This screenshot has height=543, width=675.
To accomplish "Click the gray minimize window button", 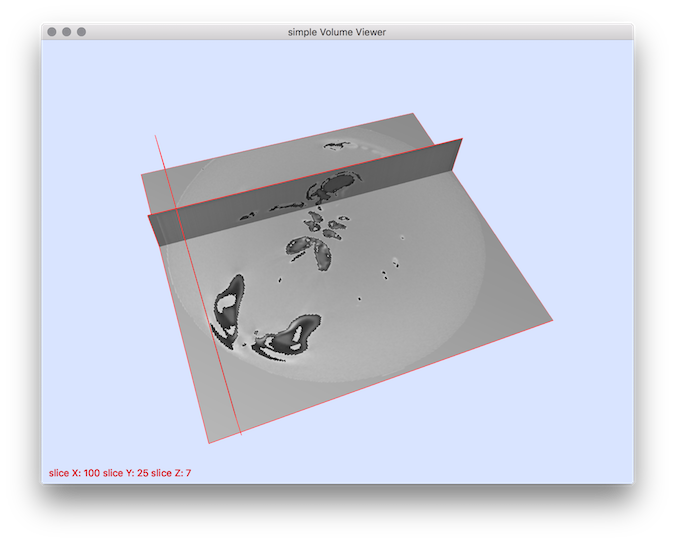I will (67, 32).
